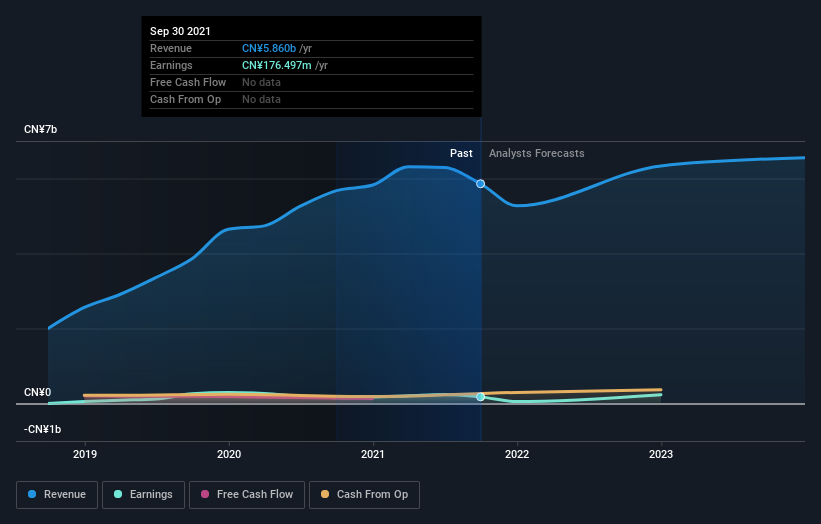This screenshot has width=821, height=524.
Task: Click the 2023 x-axis label
Action: tap(661, 454)
